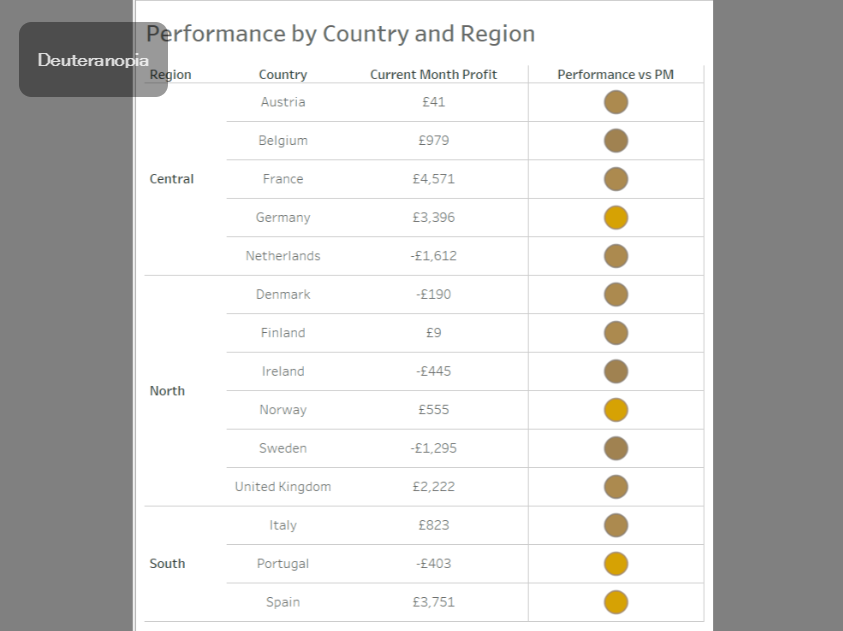
Task: Click Netherlands' performance status circle
Action: click(x=616, y=256)
